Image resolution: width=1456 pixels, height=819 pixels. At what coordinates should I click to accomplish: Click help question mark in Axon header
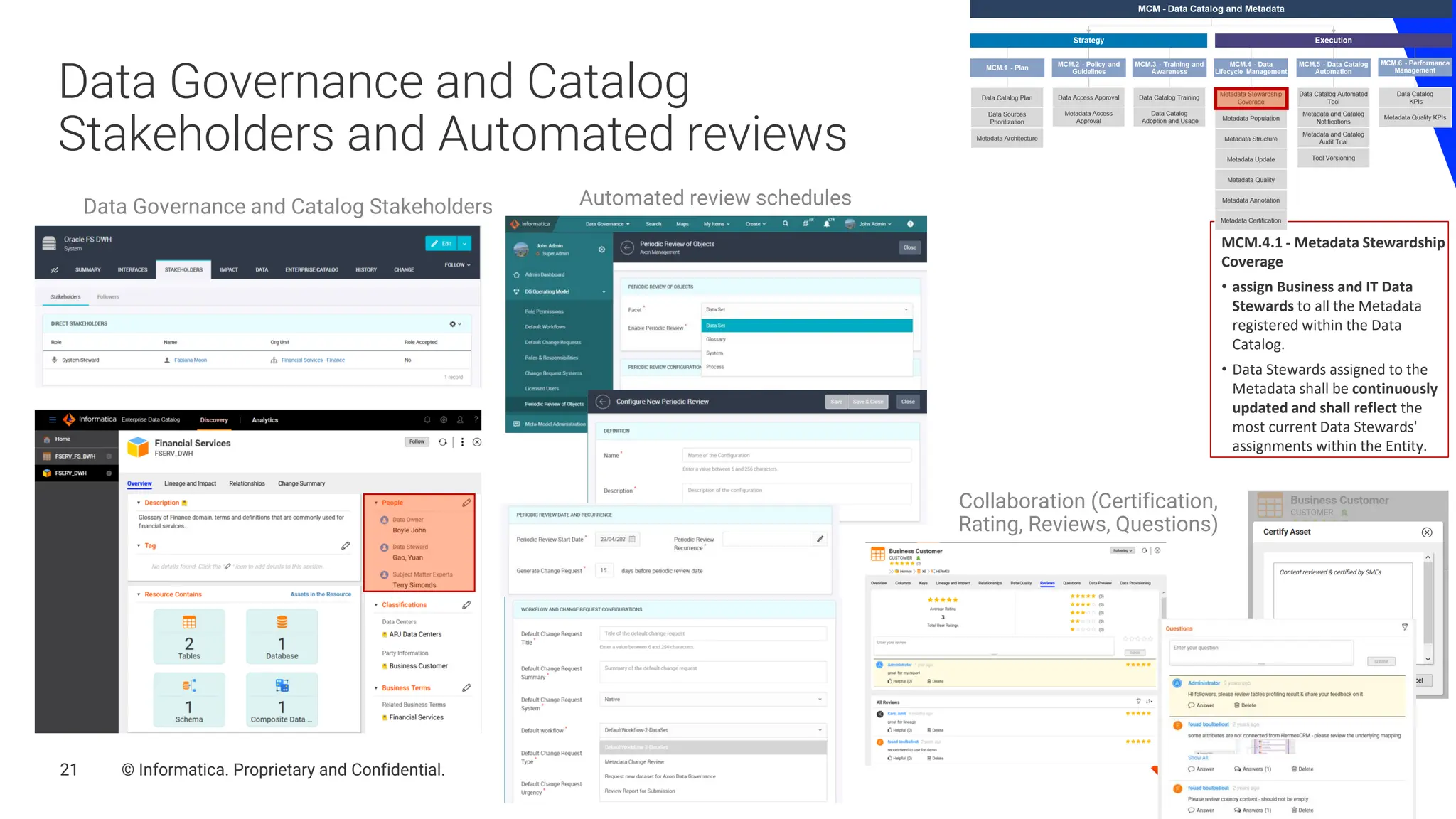pyautogui.click(x=910, y=224)
